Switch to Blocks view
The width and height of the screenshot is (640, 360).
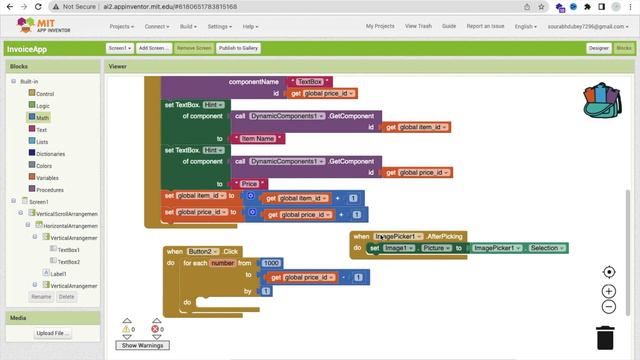pyautogui.click(x=624, y=48)
